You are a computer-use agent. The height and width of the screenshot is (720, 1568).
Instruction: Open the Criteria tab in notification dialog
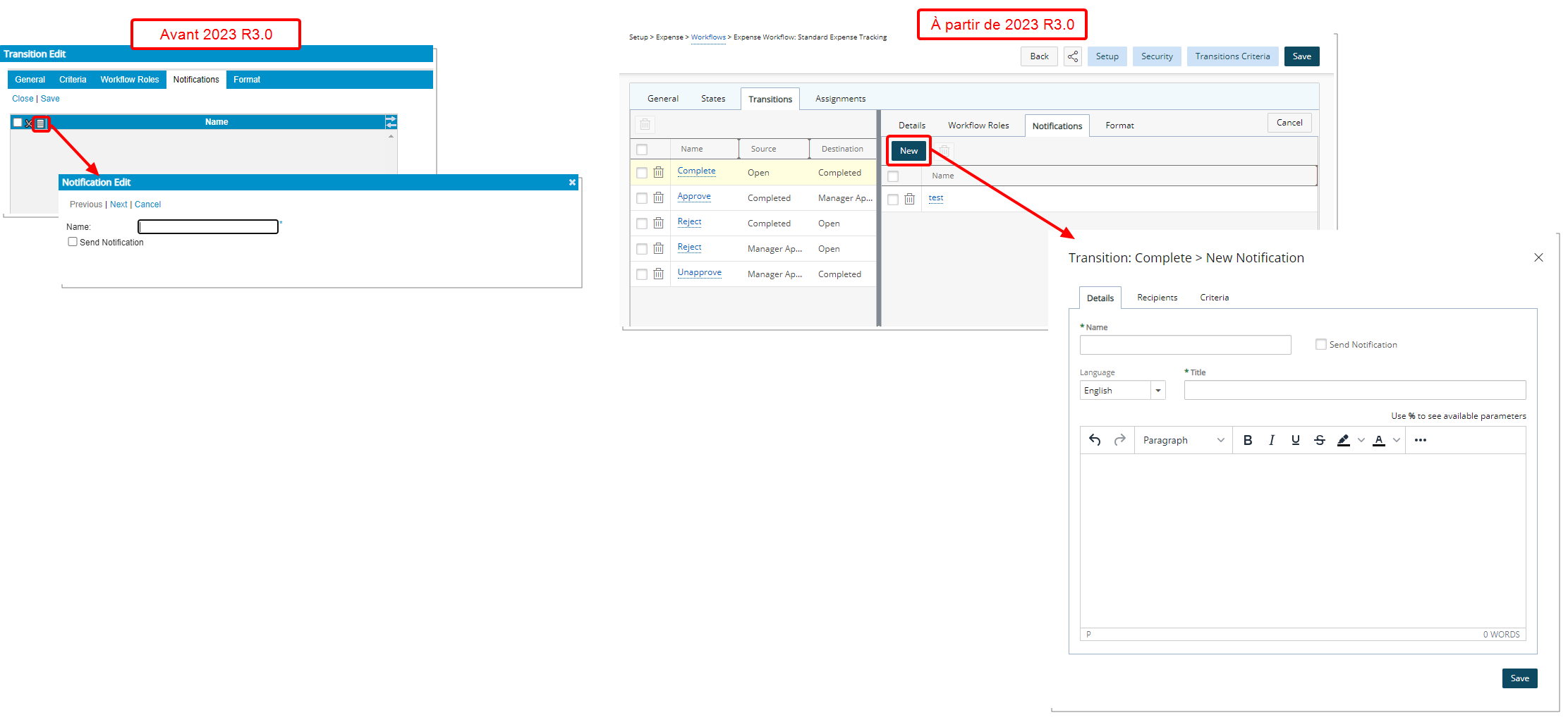click(1214, 298)
